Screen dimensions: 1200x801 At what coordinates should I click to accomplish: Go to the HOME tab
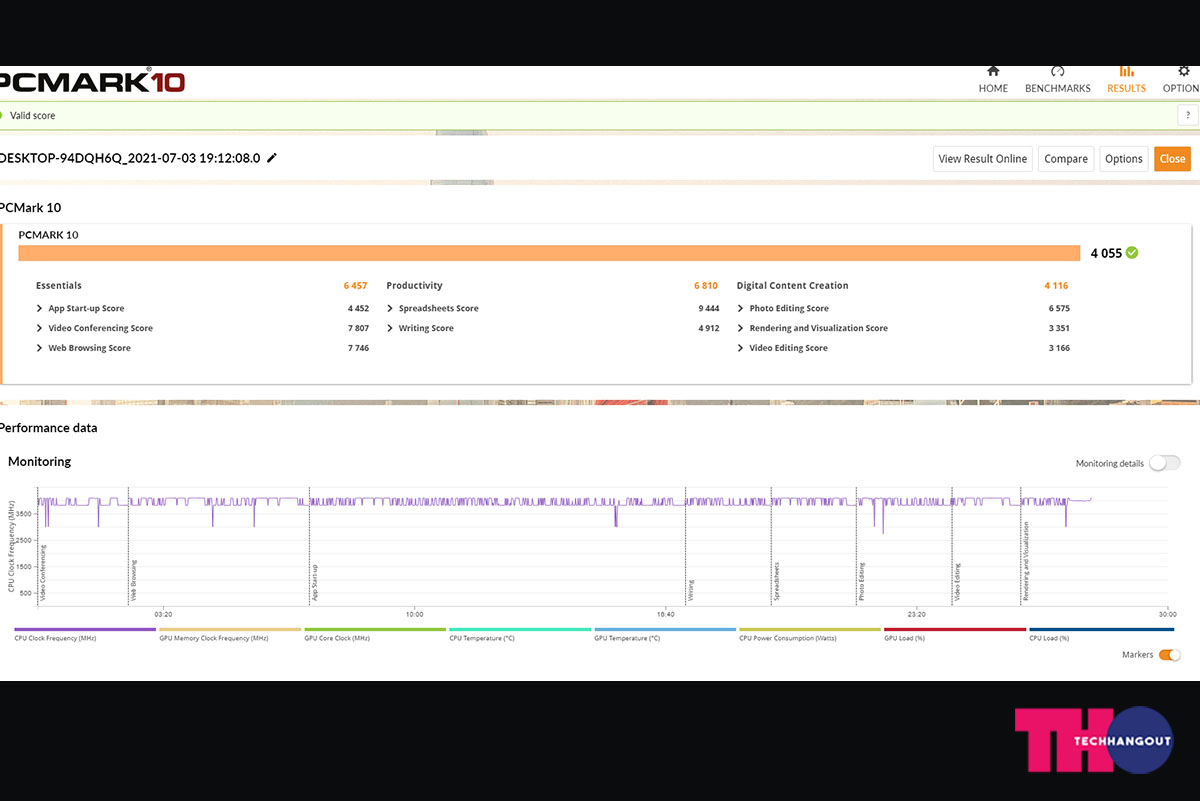tap(993, 80)
